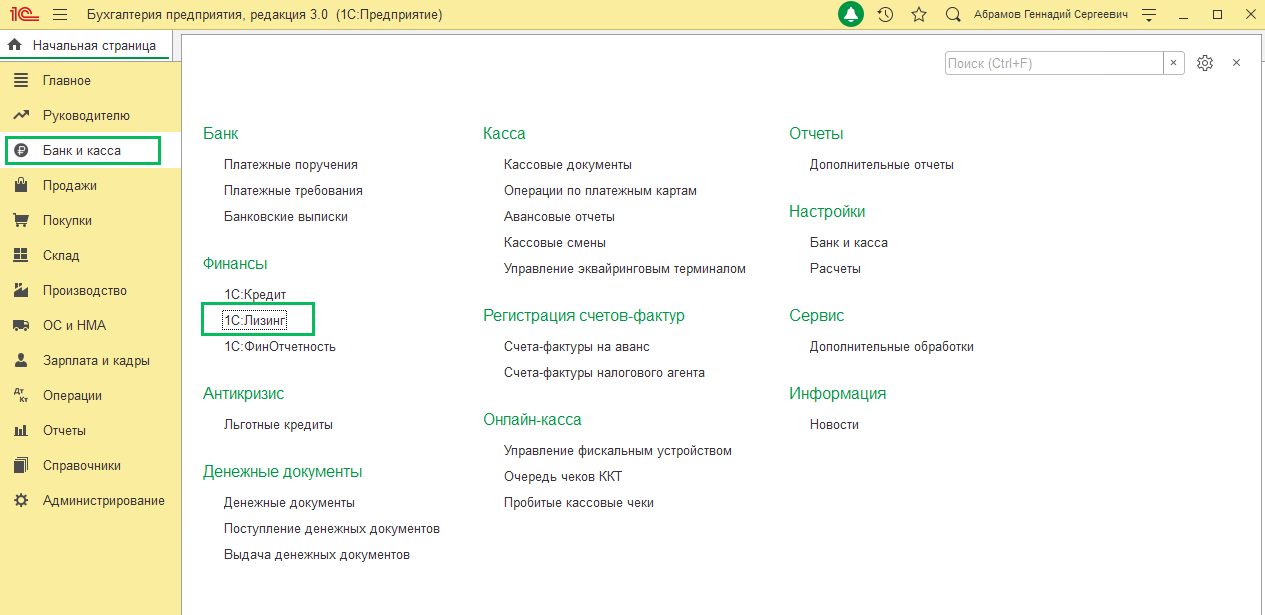Image resolution: width=1265 pixels, height=615 pixels.
Task: Open Дополнительные обработки
Action: 892,347
